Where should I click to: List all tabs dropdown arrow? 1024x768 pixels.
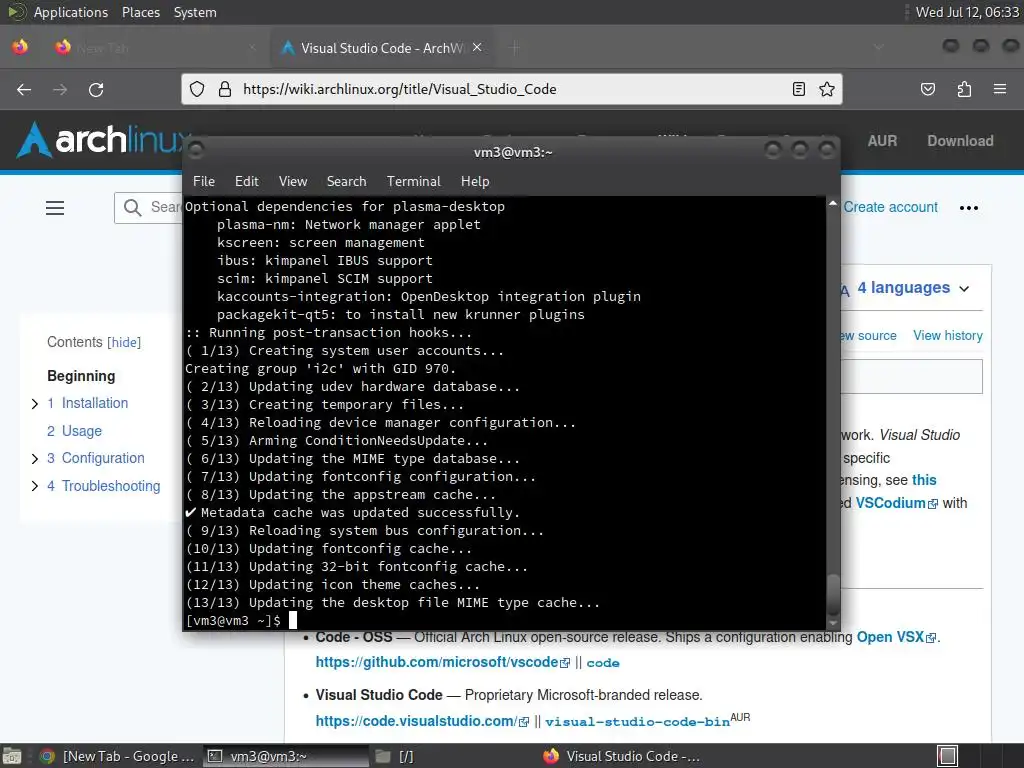(x=879, y=47)
